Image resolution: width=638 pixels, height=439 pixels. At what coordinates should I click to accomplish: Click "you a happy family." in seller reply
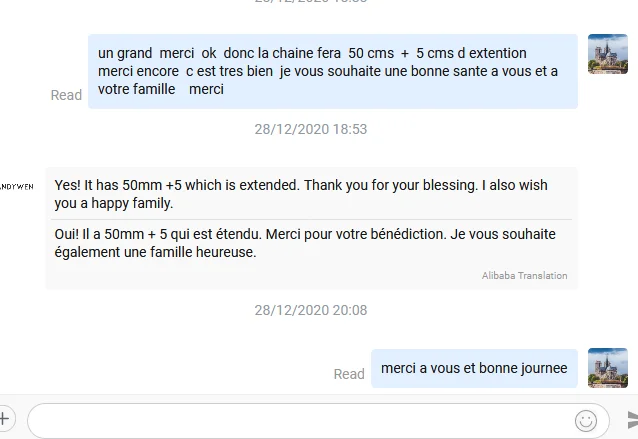(114, 203)
